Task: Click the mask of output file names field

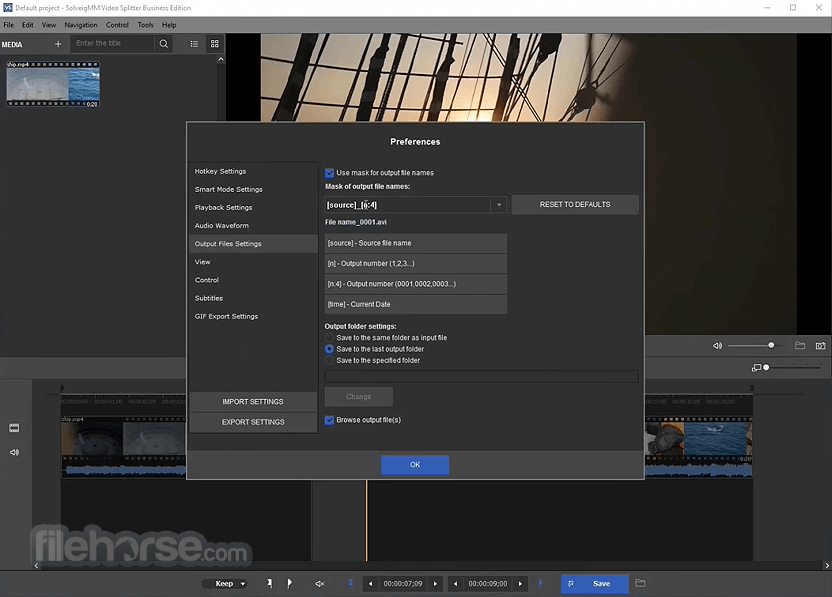Action: (408, 205)
